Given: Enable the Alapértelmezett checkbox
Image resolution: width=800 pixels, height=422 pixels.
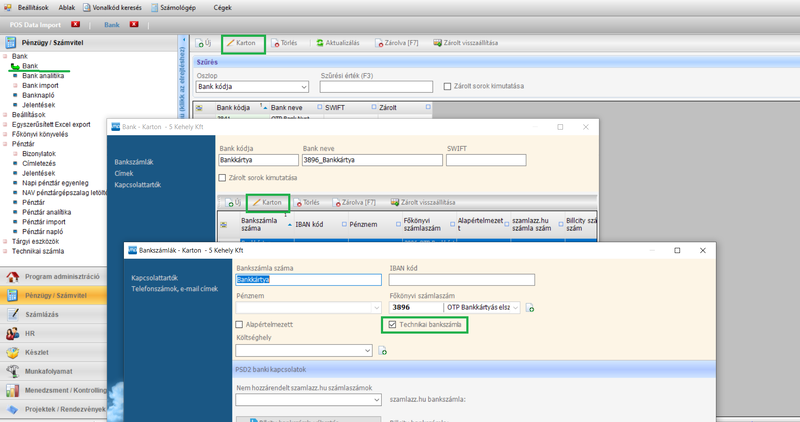Looking at the screenshot, I should [240, 325].
